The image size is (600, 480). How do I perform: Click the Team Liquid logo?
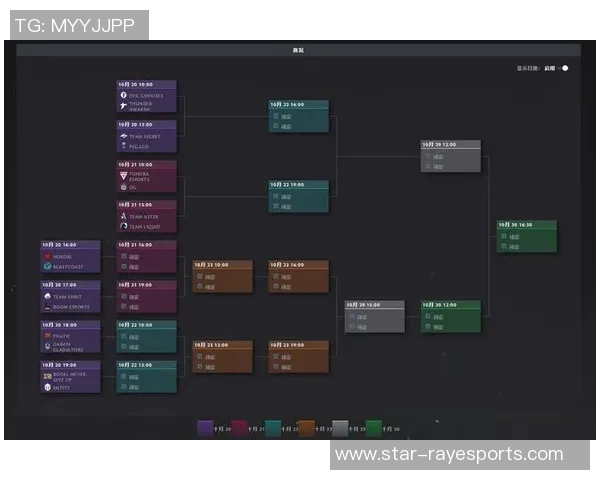click(x=124, y=226)
